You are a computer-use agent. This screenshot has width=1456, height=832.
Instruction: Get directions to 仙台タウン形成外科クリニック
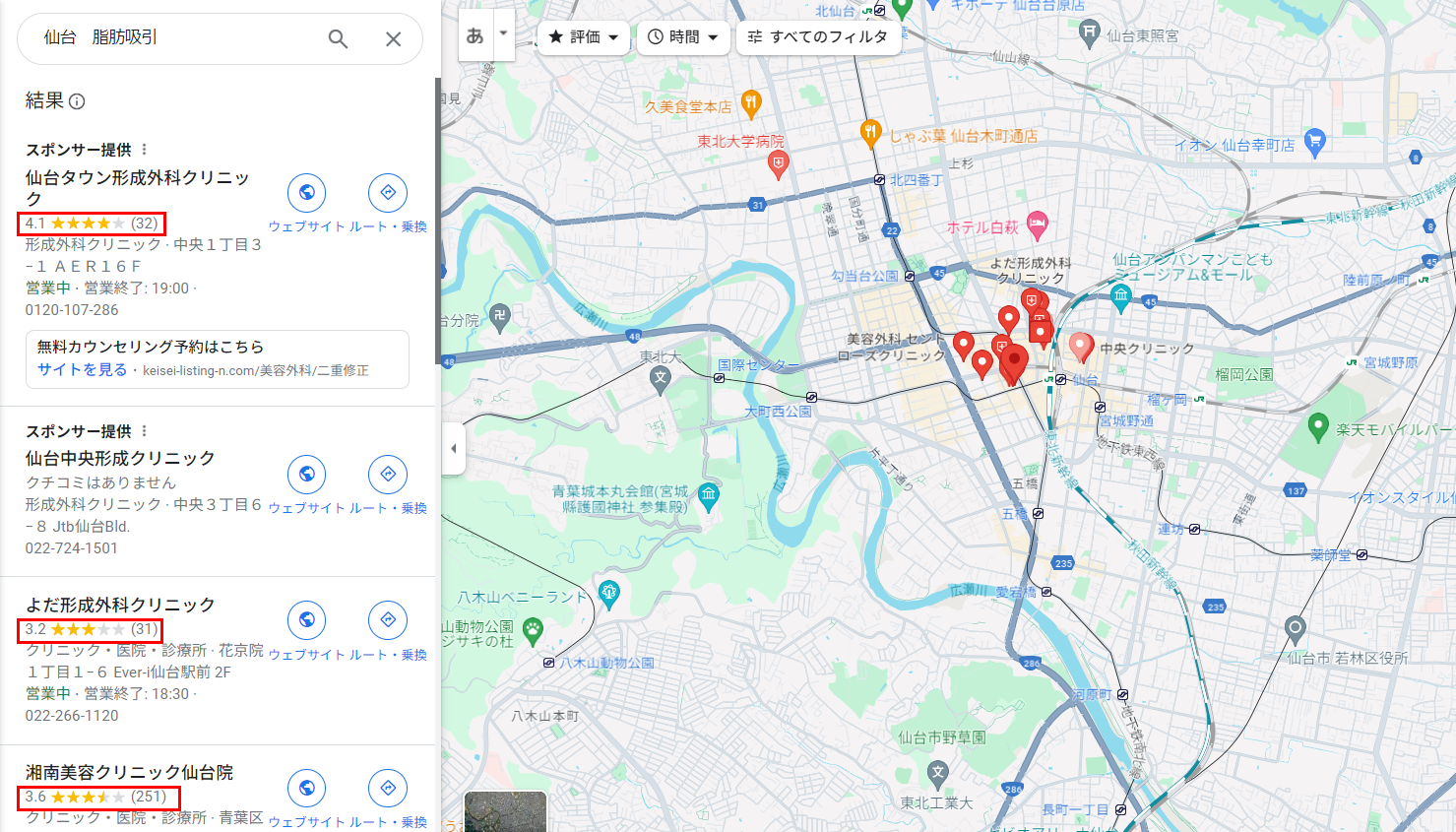coord(388,193)
